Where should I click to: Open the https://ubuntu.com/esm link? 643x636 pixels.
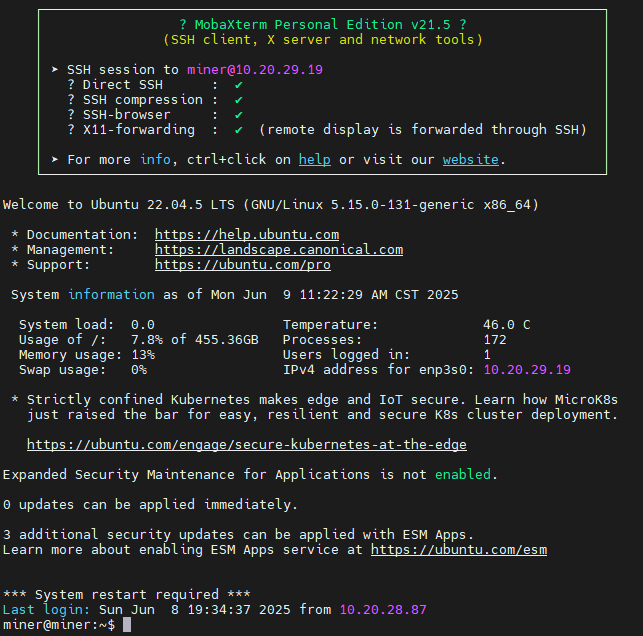click(x=459, y=550)
